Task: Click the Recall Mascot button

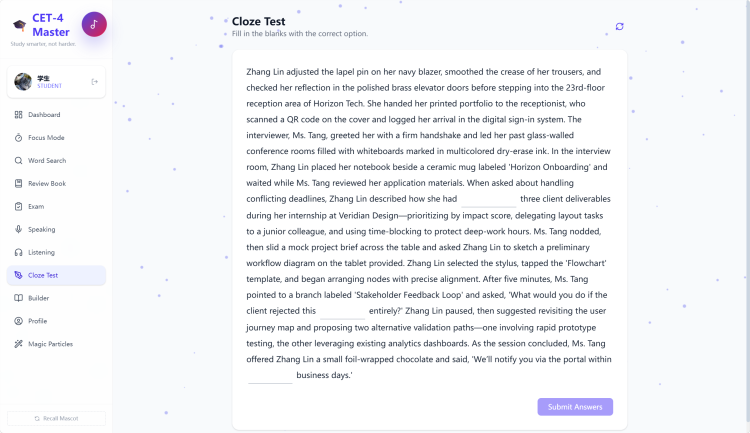Action: click(56, 418)
